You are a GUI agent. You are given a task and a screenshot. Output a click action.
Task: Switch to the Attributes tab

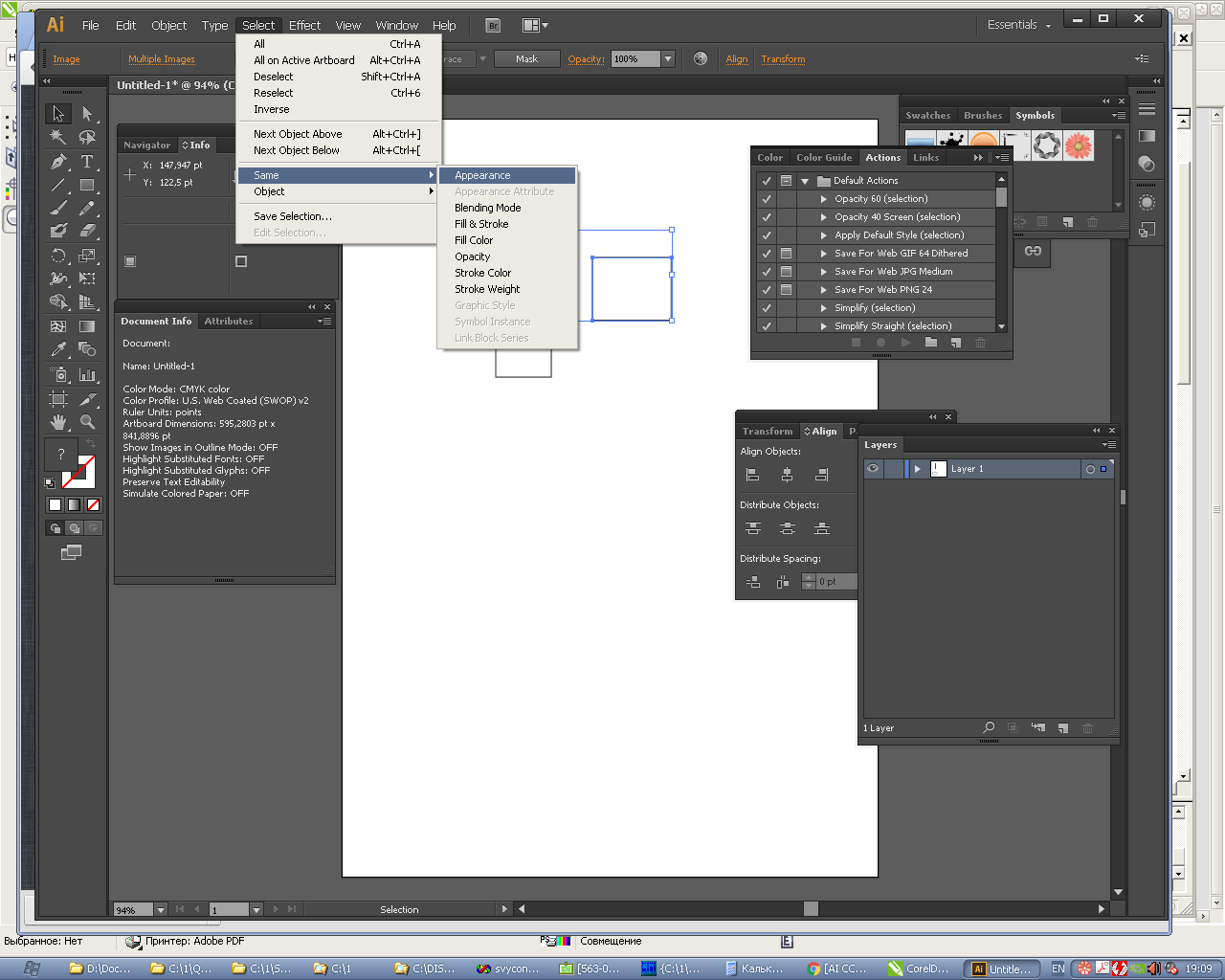tap(229, 322)
